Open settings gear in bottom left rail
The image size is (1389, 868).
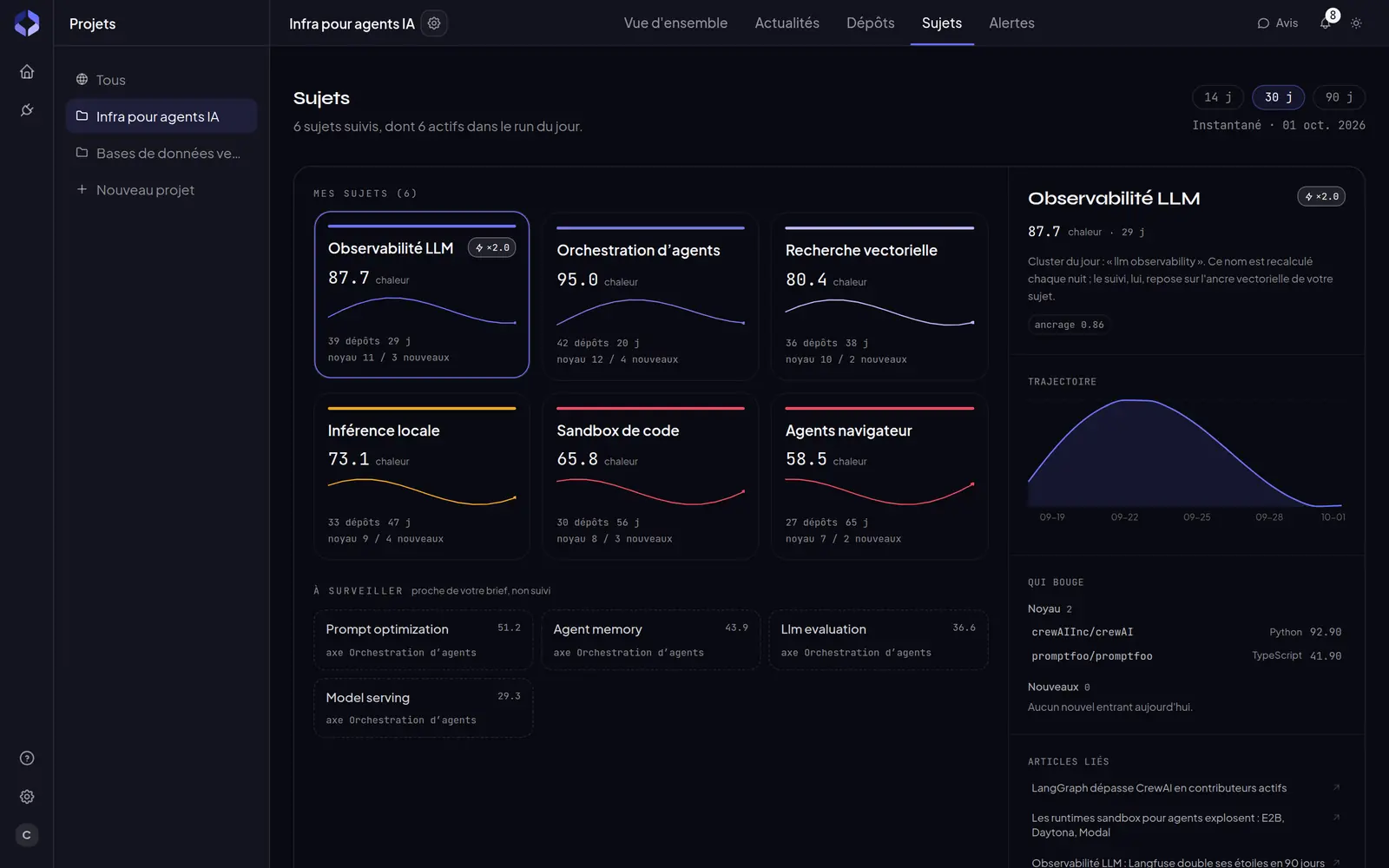point(27,797)
